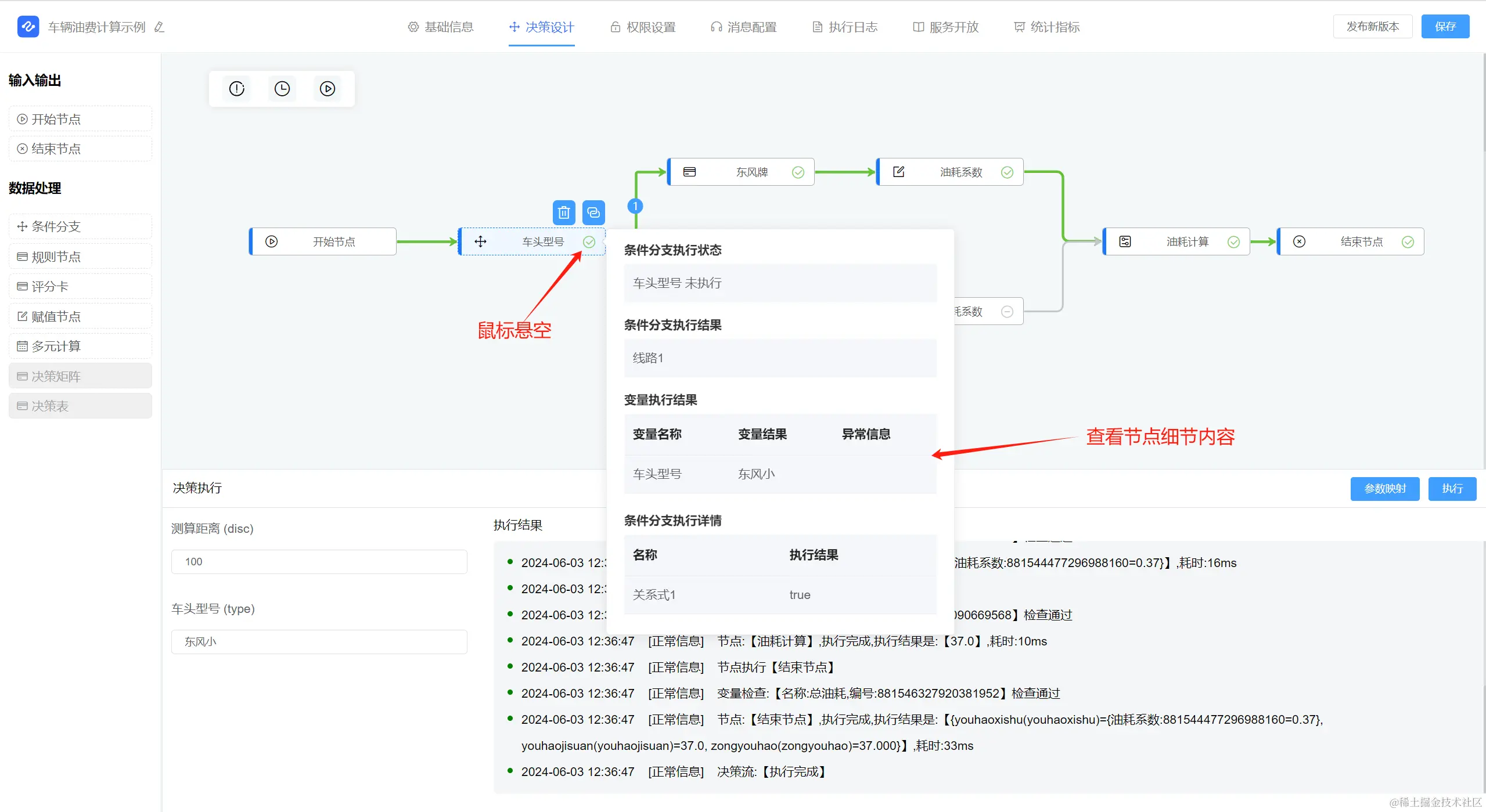Click the exclamation warning icon in canvas toolbar
This screenshot has height=812, width=1486.
pyautogui.click(x=237, y=89)
